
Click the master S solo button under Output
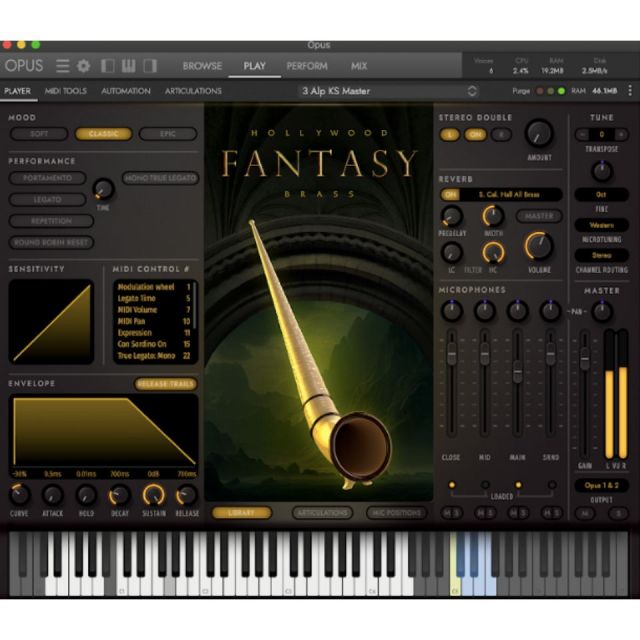tap(618, 514)
